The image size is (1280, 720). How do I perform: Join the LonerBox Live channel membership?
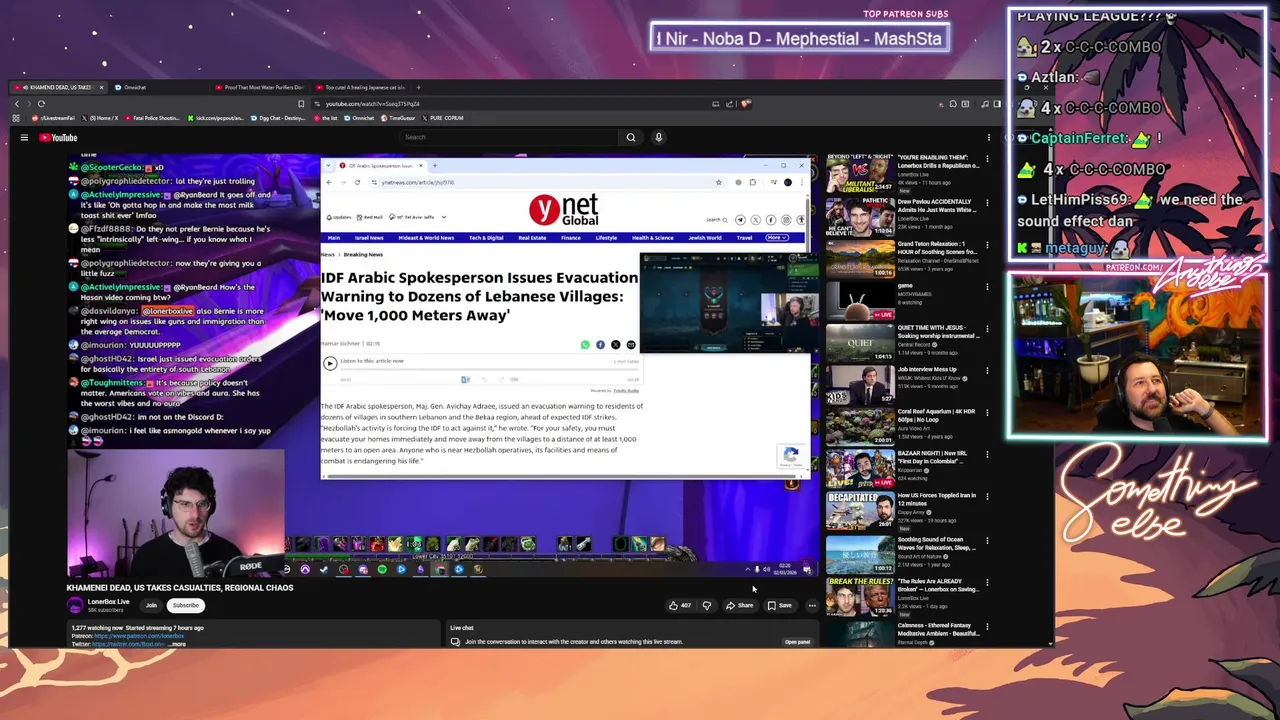(151, 605)
